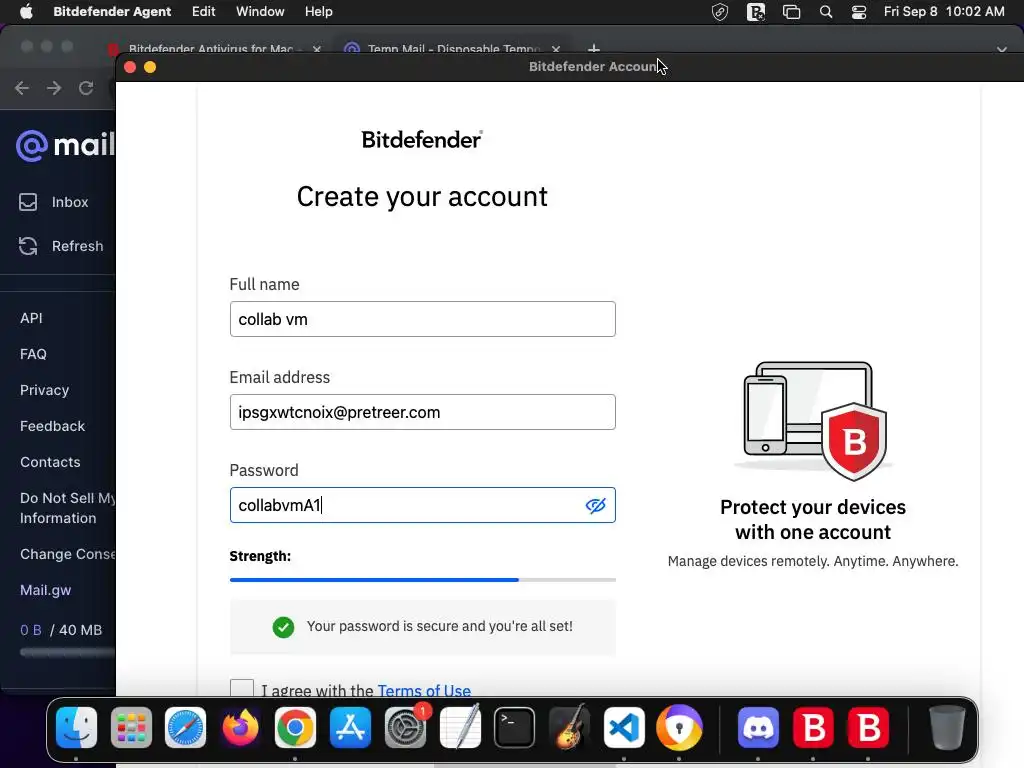The image size is (1024, 768).
Task: Open Bitdefender B menu bar status icon
Action: click(x=756, y=12)
